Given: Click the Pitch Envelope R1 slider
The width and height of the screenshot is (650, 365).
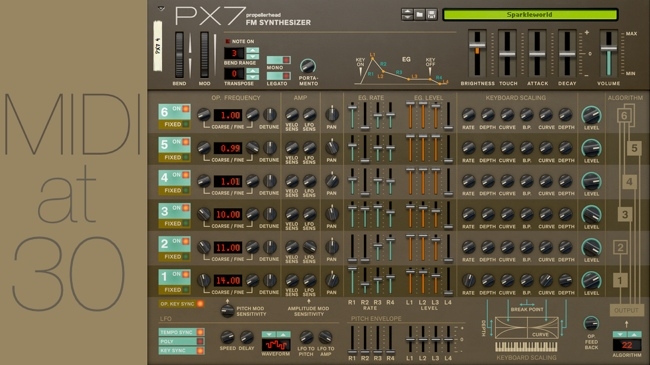Looking at the screenshot, I should point(352,340).
